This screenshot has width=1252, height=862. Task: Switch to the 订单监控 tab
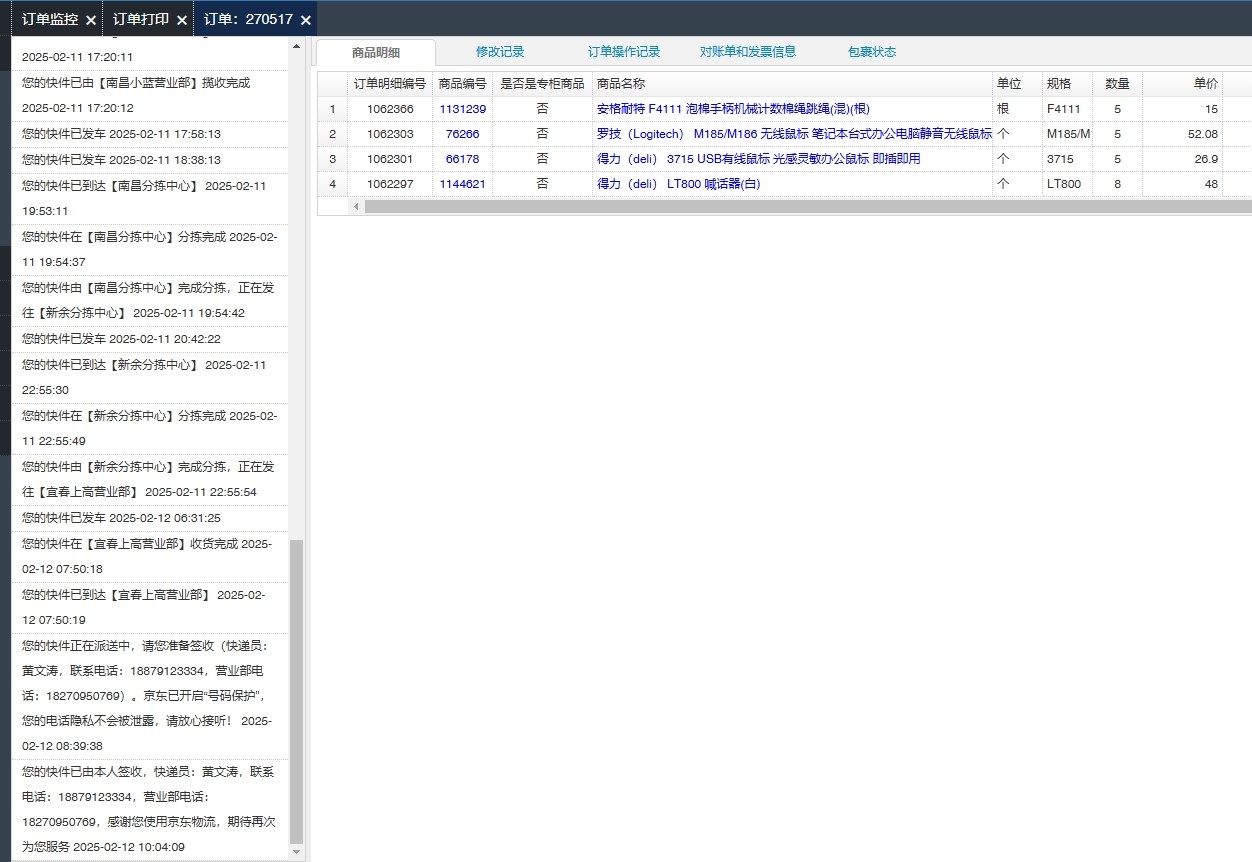point(50,19)
